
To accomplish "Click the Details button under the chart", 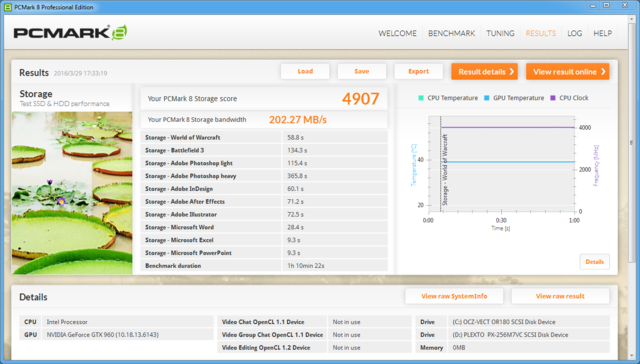I will (594, 262).
